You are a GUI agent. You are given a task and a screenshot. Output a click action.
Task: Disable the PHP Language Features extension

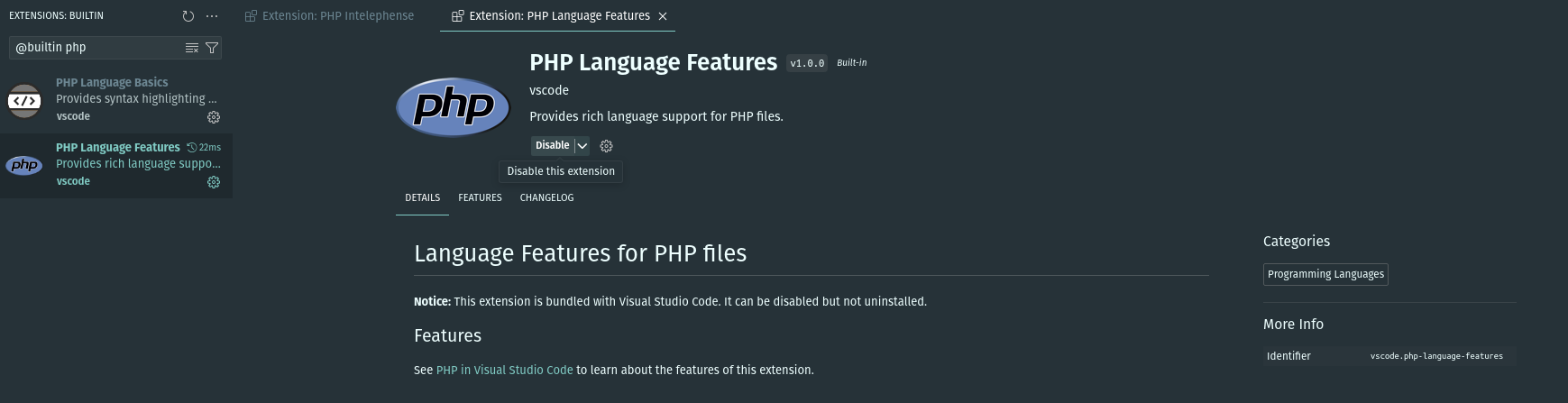(x=552, y=145)
